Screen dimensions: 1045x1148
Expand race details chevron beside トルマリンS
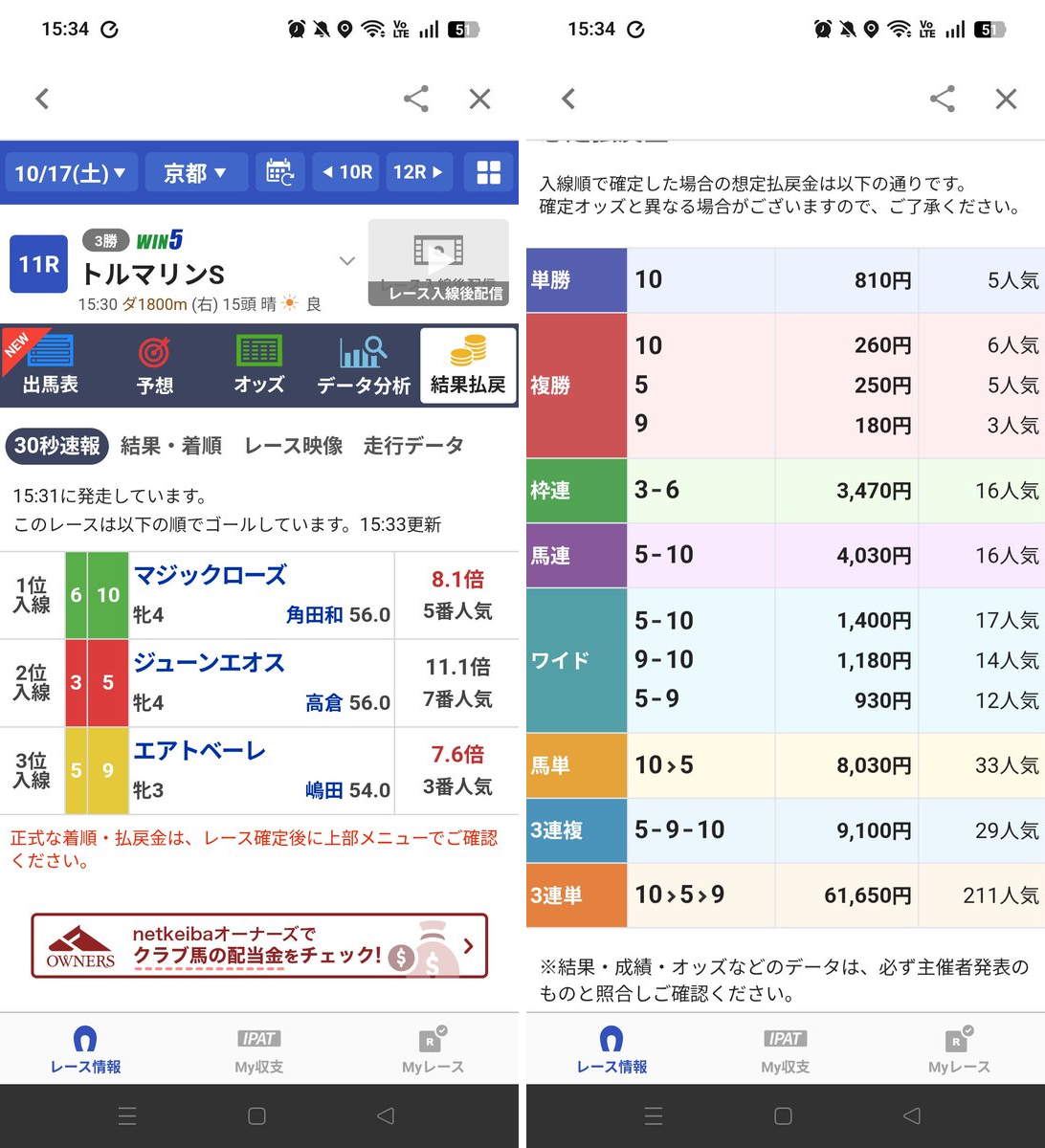pos(347,261)
